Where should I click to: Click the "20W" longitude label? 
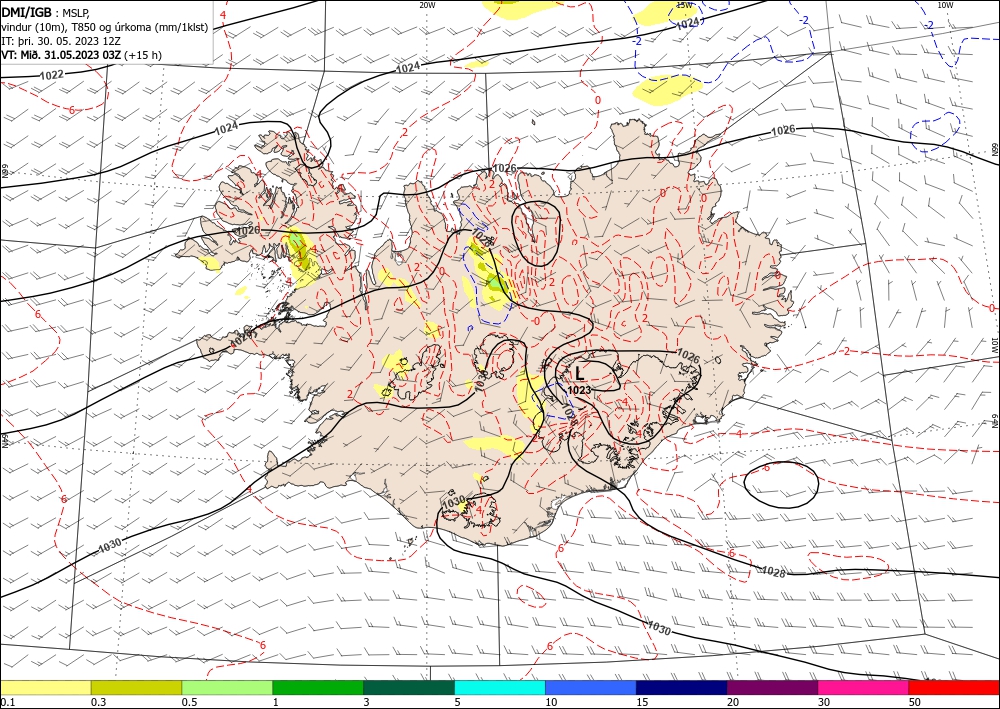point(427,5)
